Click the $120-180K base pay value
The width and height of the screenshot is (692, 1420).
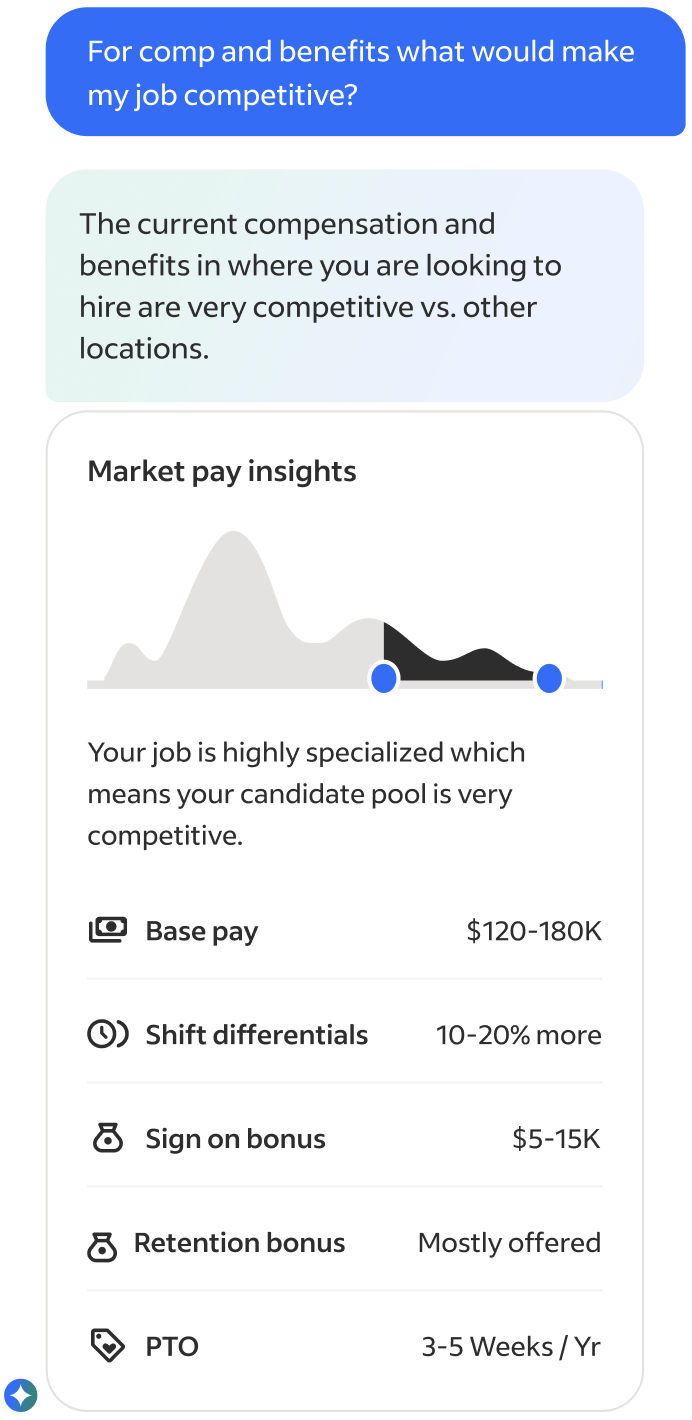534,931
